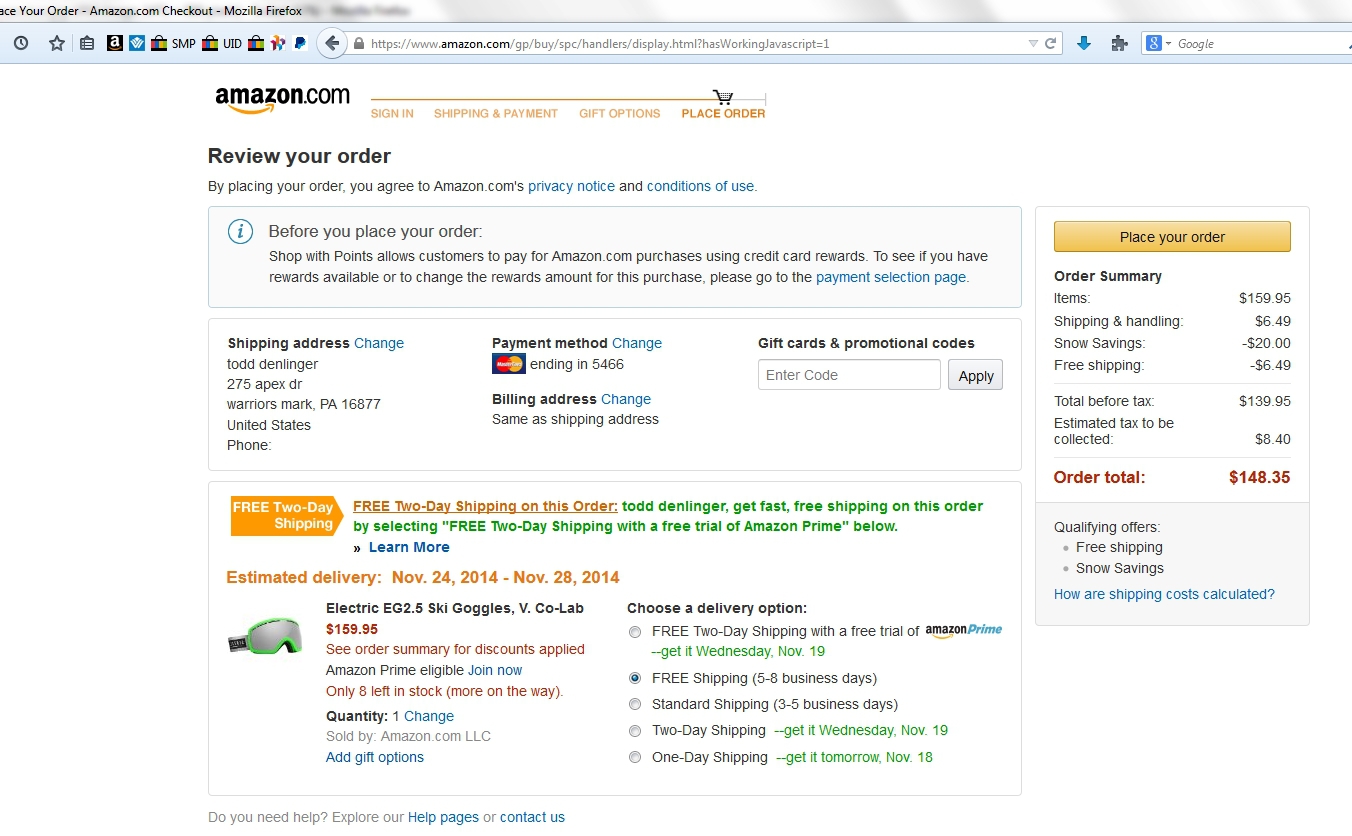Image resolution: width=1352 pixels, height=836 pixels.
Task: Go back with the browser back arrow
Action: point(332,43)
